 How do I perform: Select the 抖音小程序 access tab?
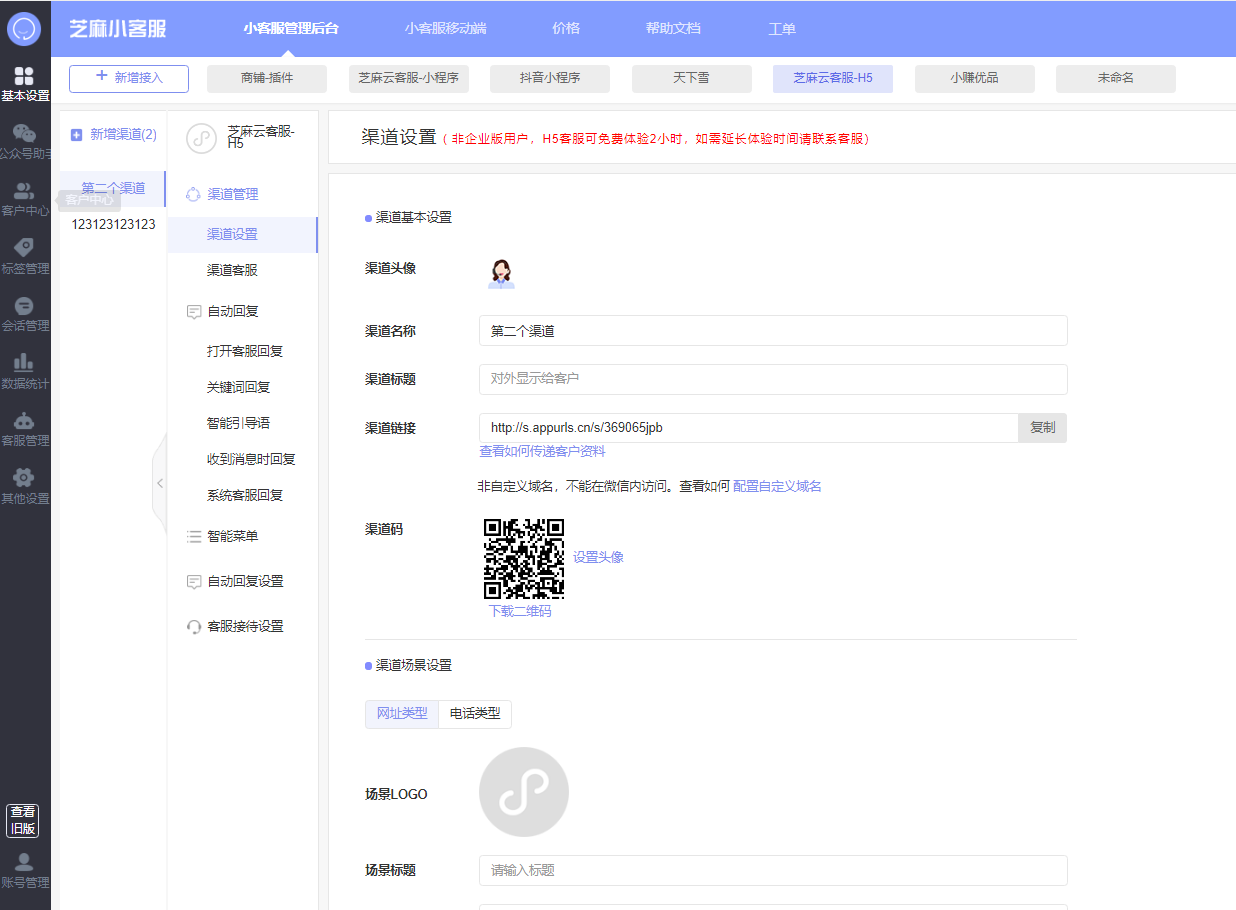tap(550, 78)
